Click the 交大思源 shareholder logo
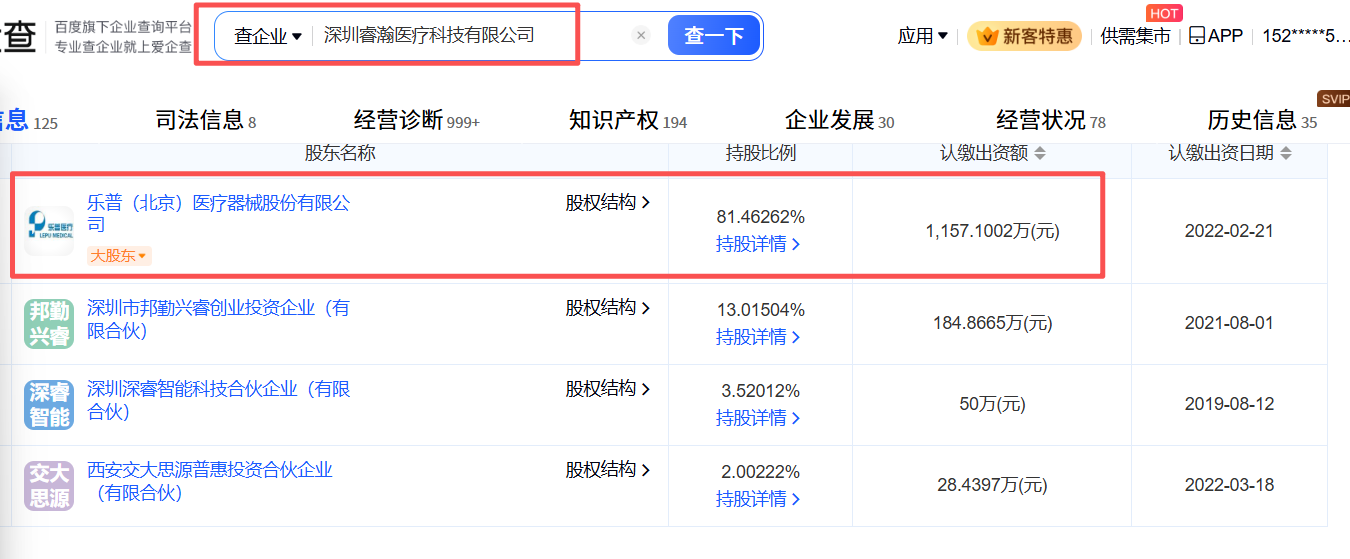This screenshot has width=1350, height=559. pos(49,486)
